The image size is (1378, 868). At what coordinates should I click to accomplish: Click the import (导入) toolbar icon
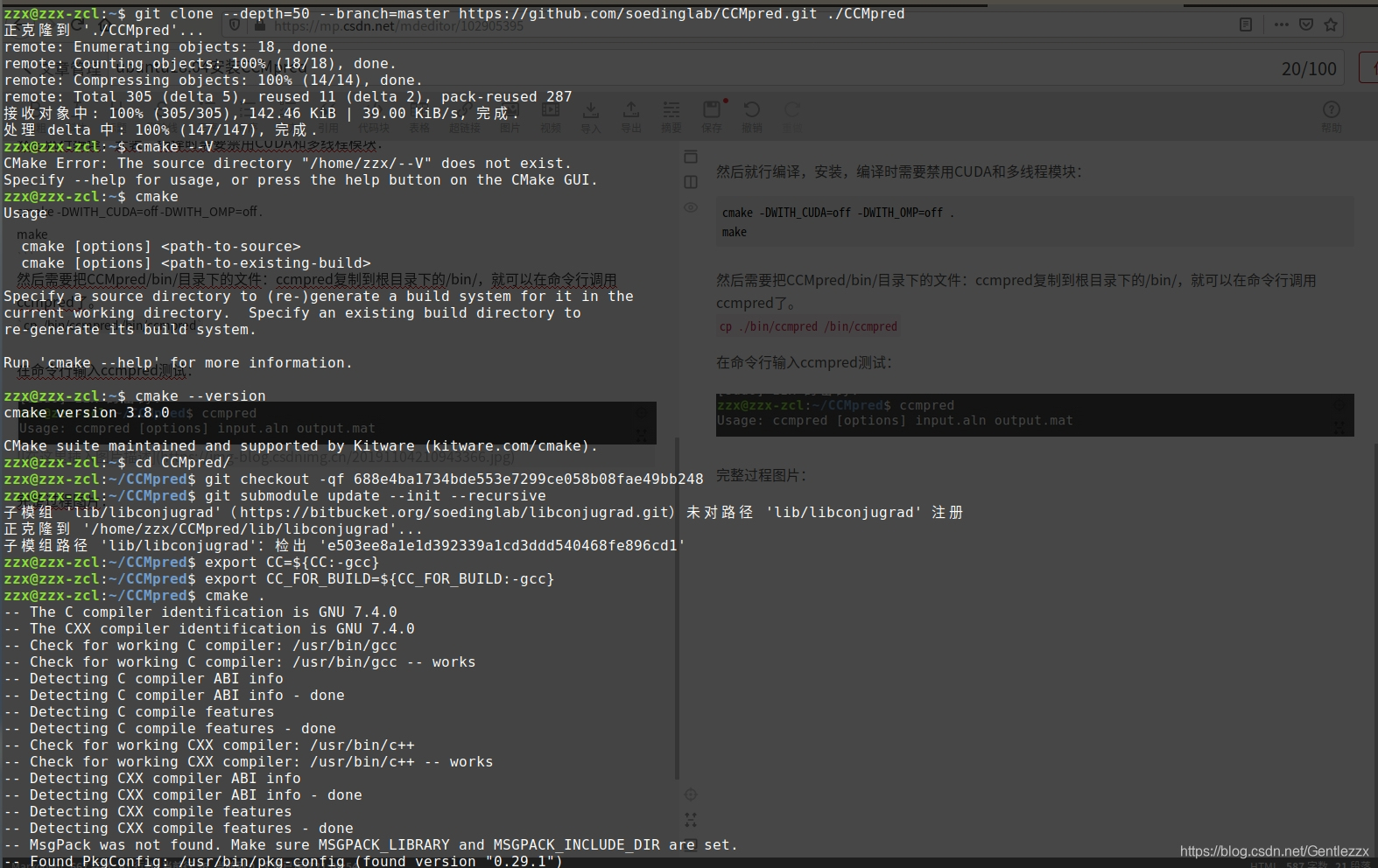pos(591,110)
